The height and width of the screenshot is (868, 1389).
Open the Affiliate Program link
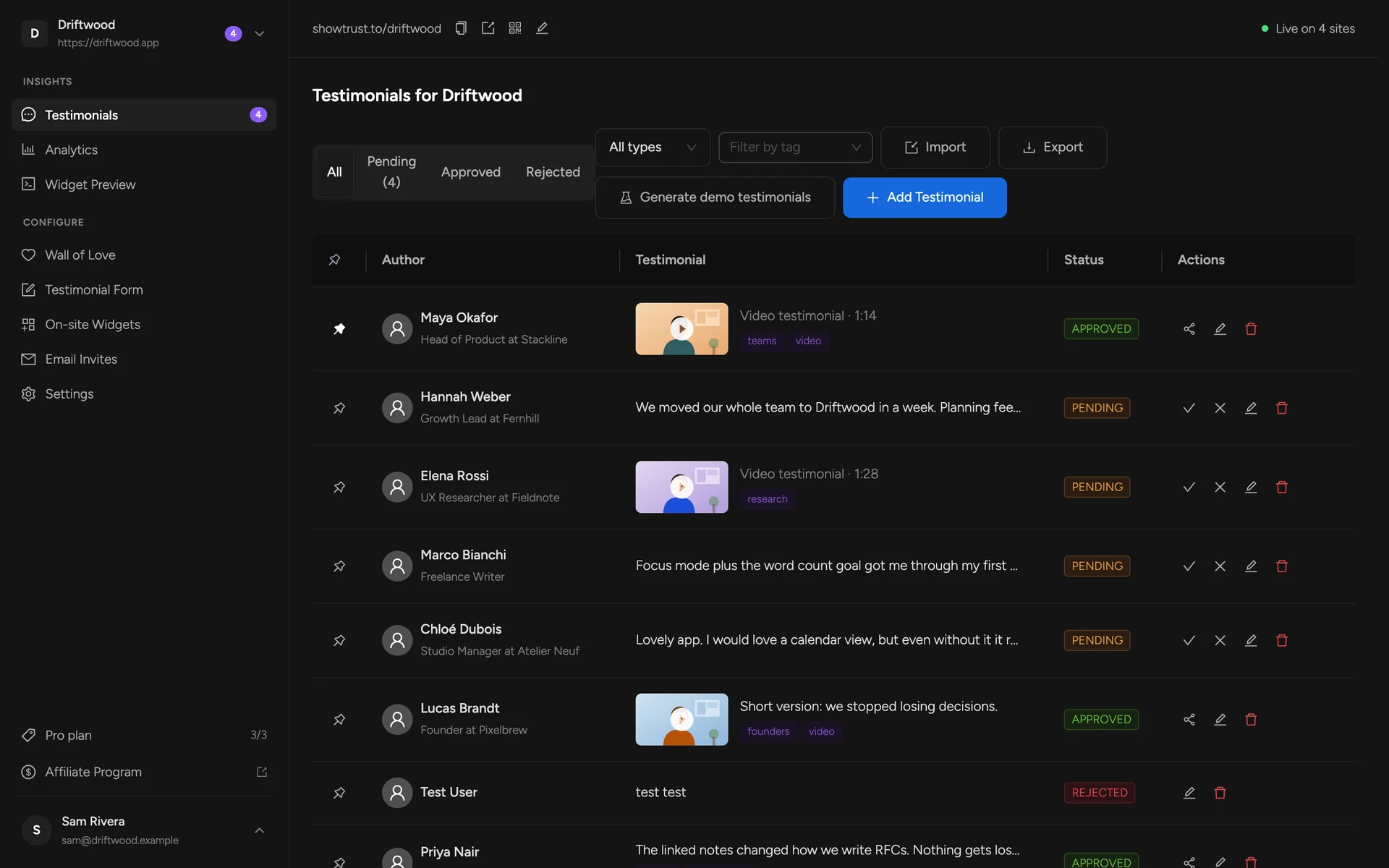144,773
